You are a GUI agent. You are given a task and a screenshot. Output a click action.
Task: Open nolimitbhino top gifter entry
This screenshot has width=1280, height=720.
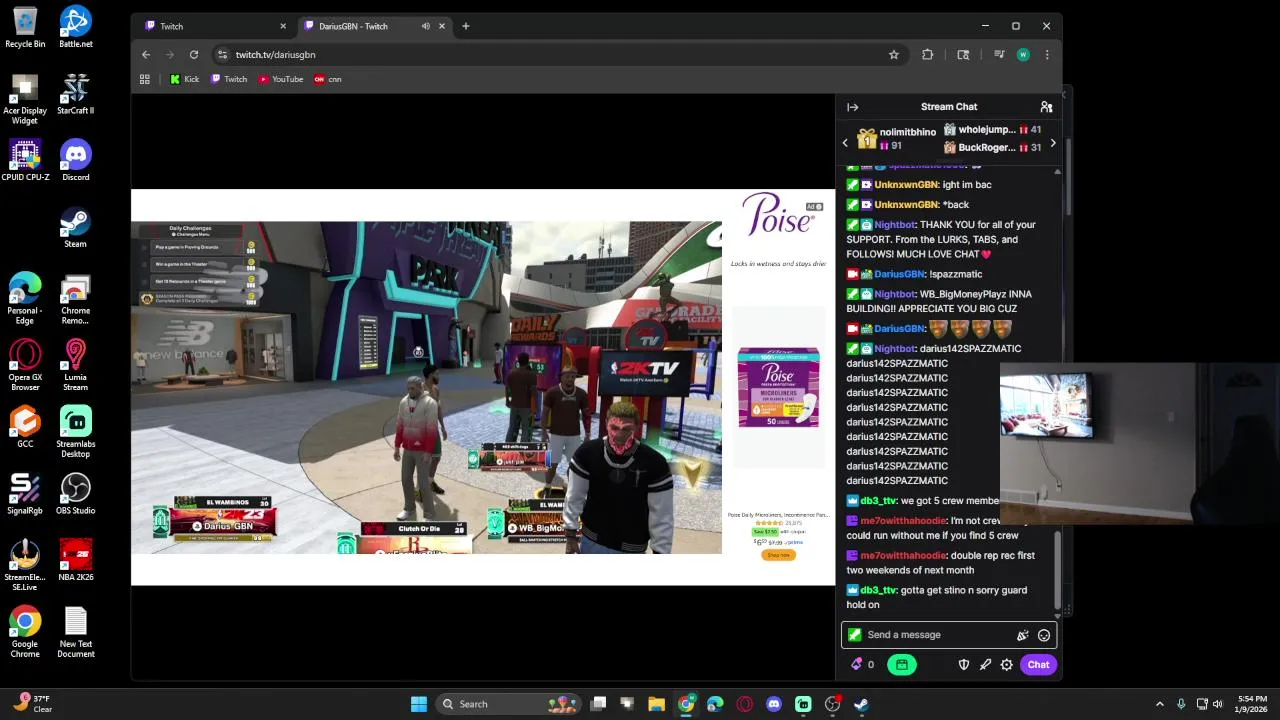click(x=897, y=139)
